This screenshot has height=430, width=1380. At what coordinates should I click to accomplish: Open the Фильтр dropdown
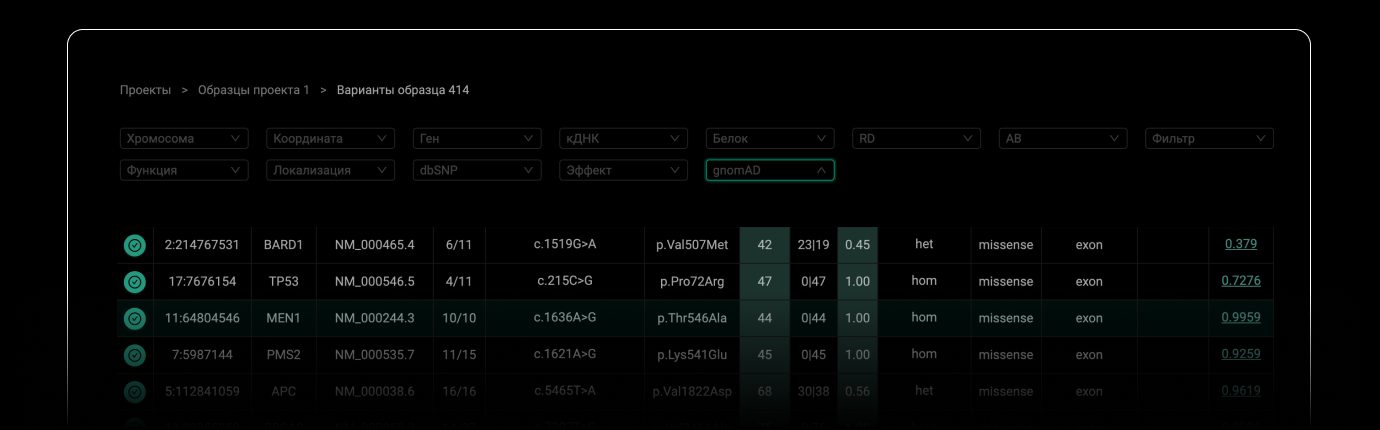[1209, 139]
